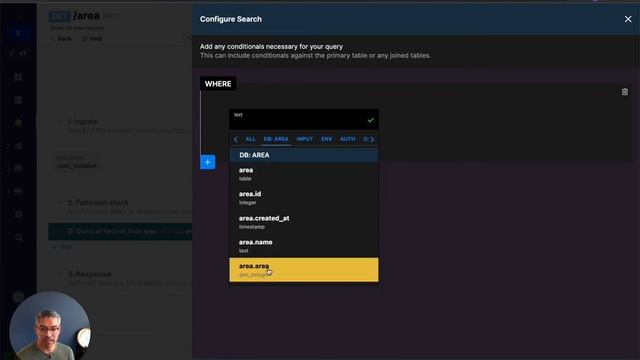Open search magnifier in left sidebar
640x360 pixels.
point(18,238)
